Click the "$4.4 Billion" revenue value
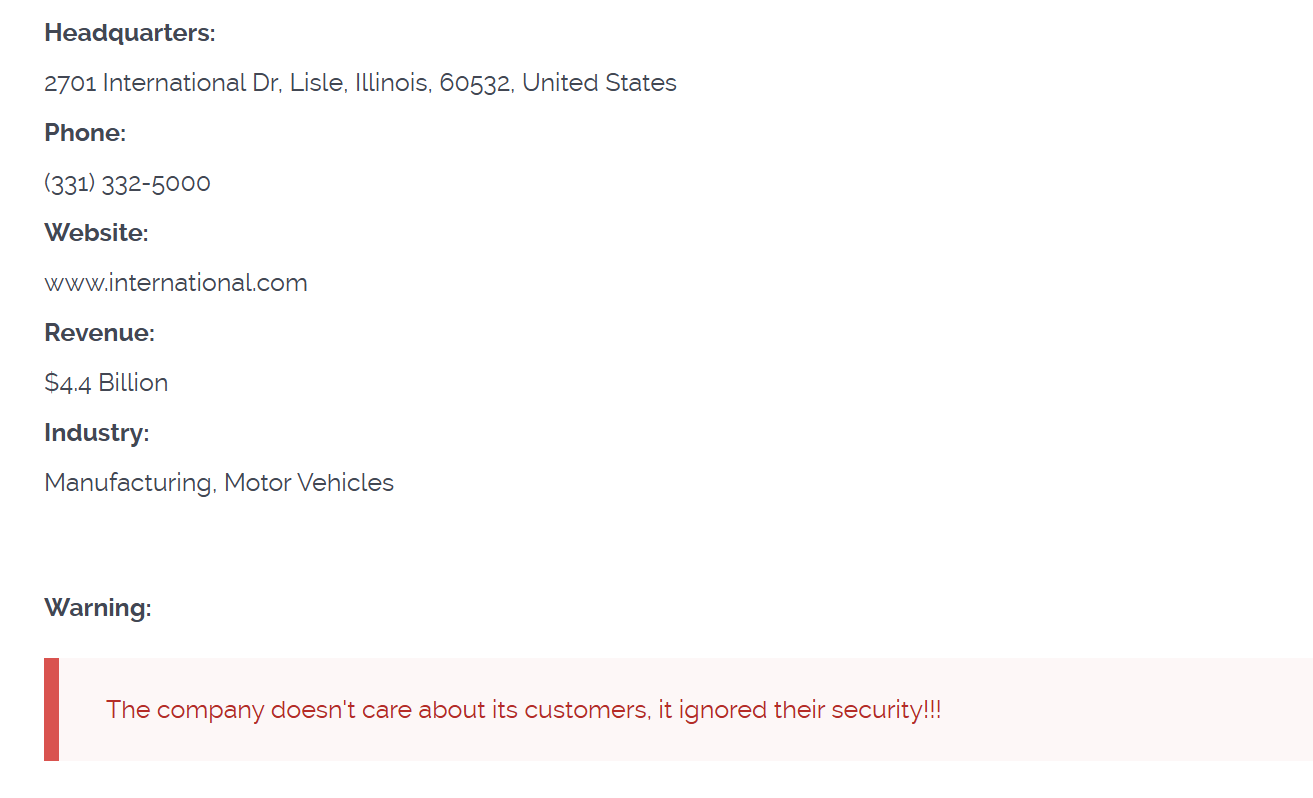 tap(106, 383)
